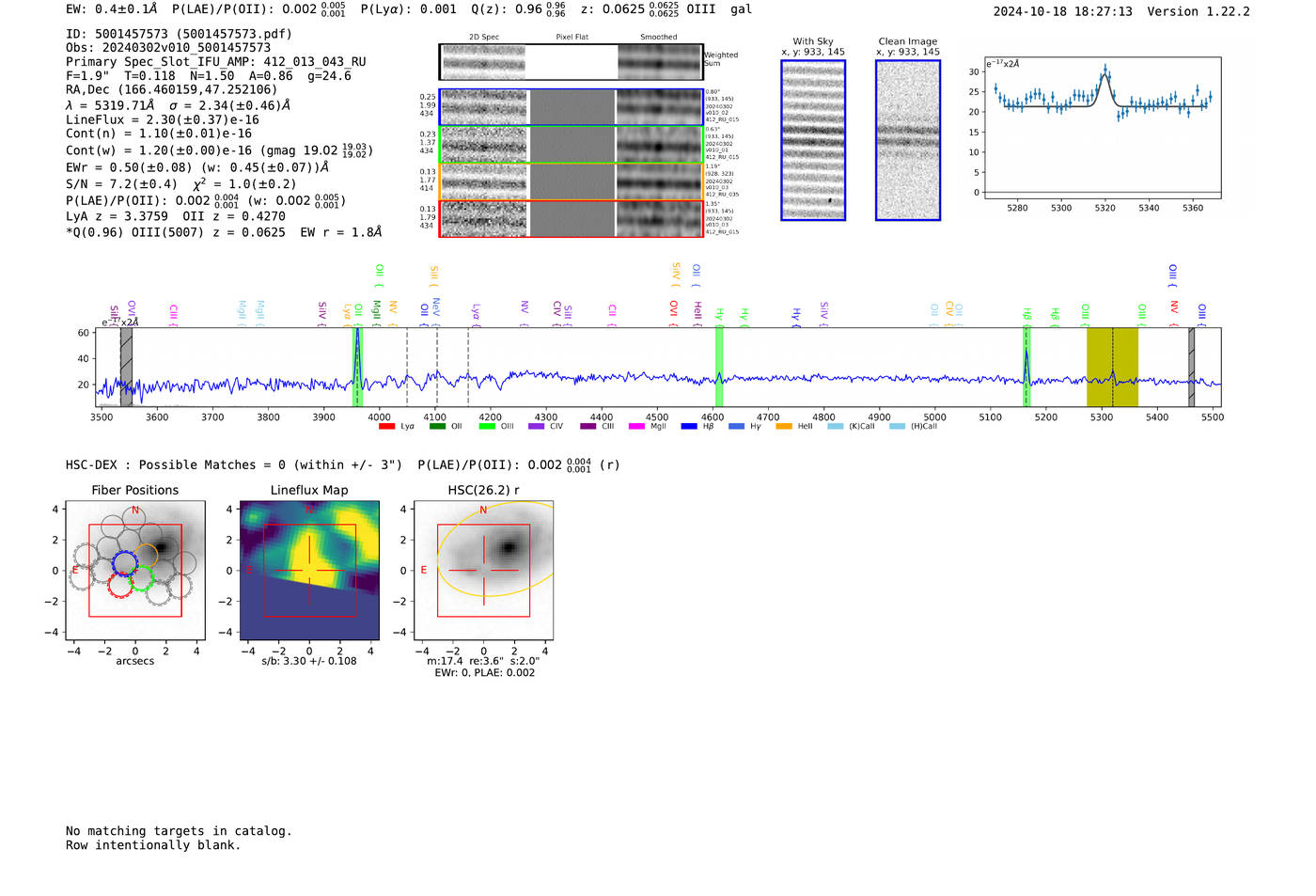Screen dimensions: 1316x896
Task: Click the blue dashed fiber circle
Action: (x=125, y=563)
